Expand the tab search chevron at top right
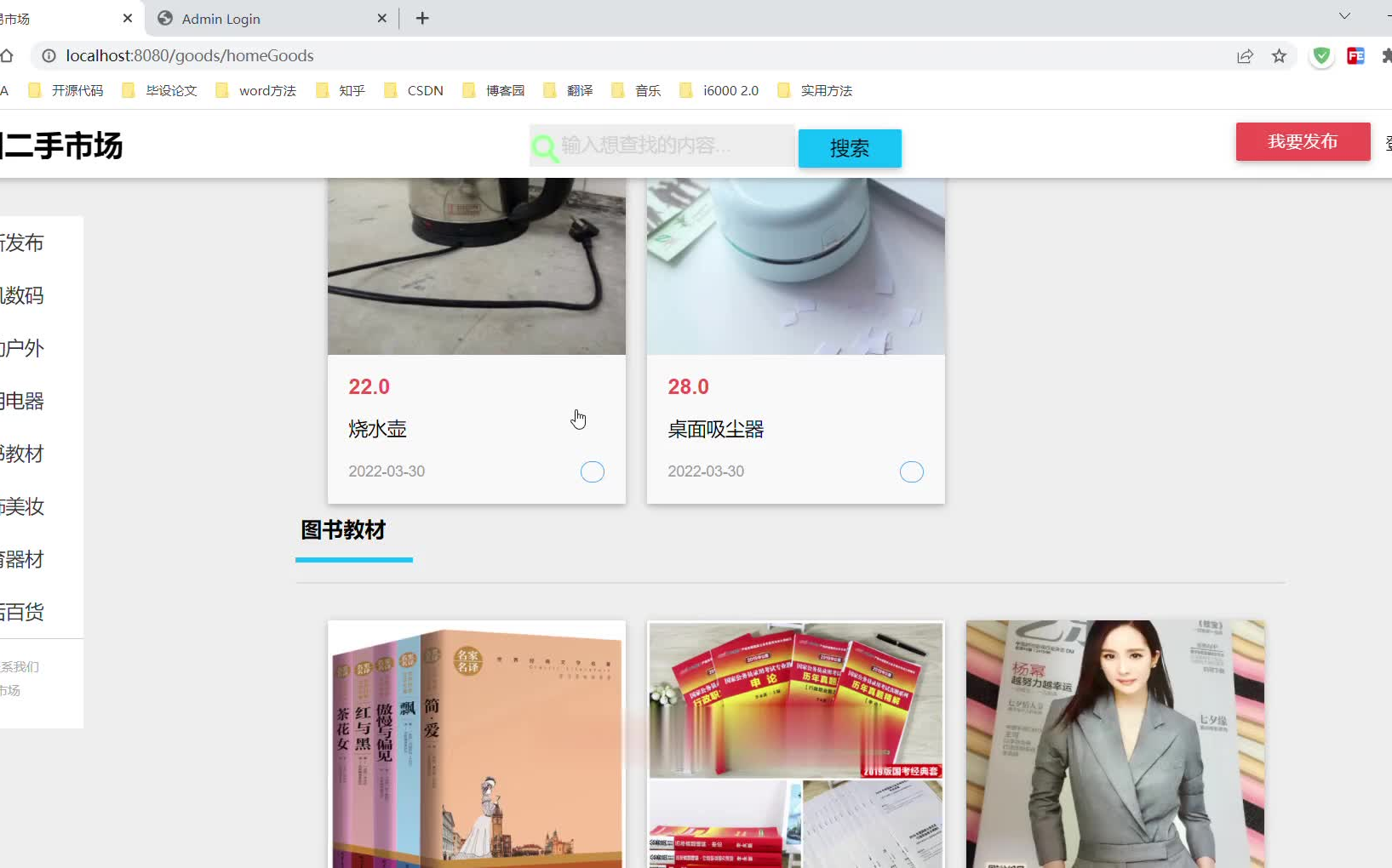The height and width of the screenshot is (868, 1392). tap(1343, 15)
